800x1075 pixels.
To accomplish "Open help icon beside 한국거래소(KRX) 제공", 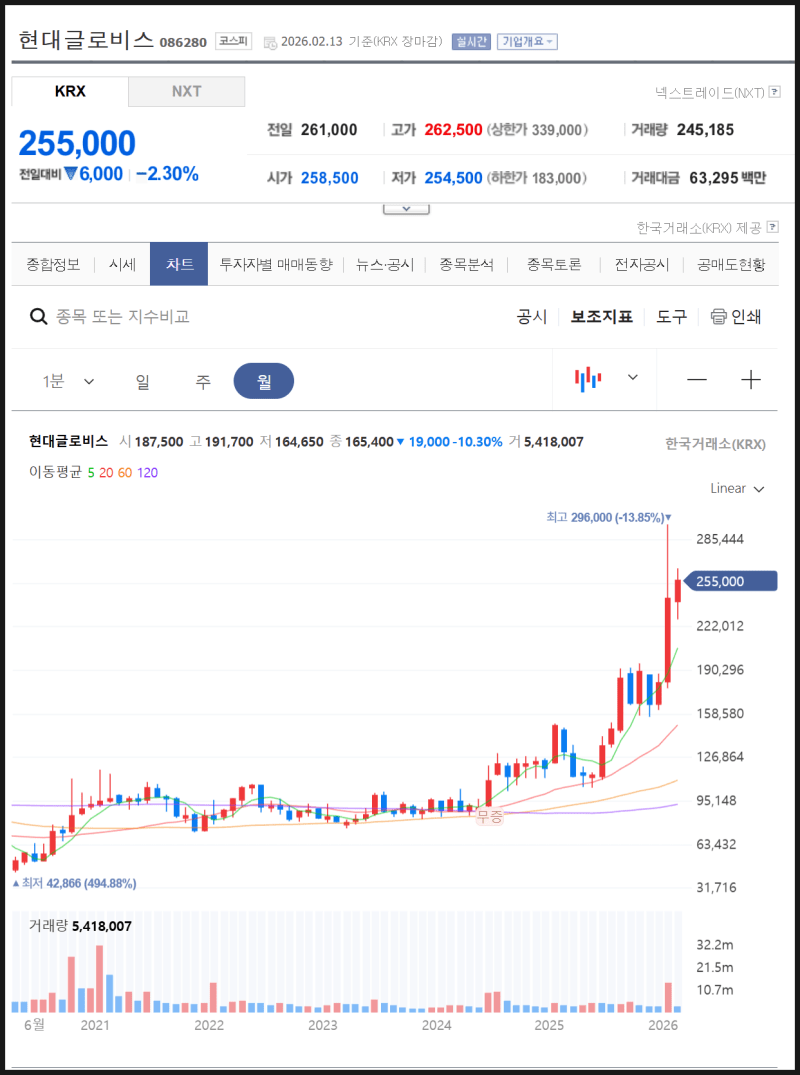I will tap(773, 227).
